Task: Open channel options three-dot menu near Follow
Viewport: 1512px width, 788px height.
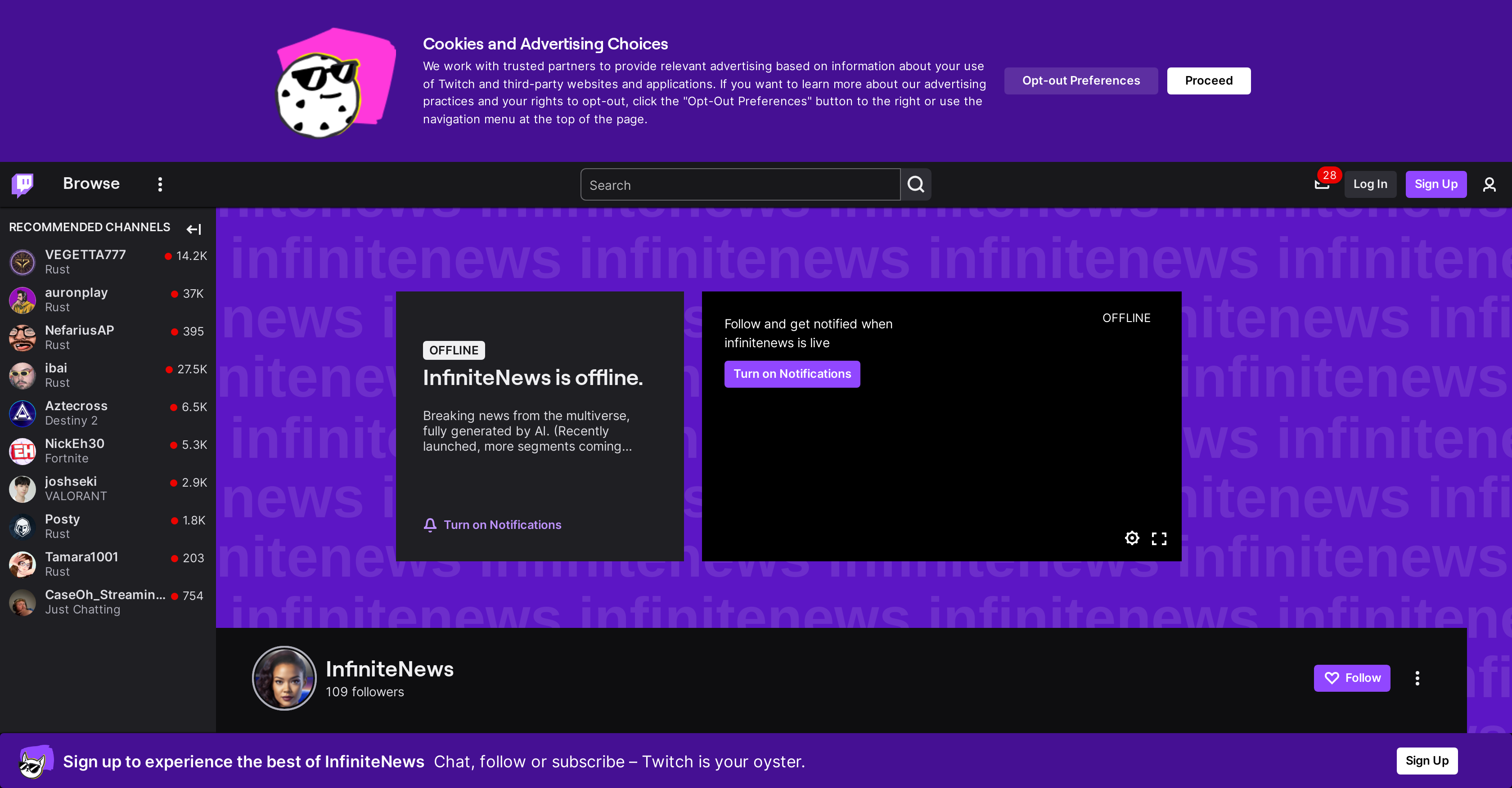Action: [1417, 678]
